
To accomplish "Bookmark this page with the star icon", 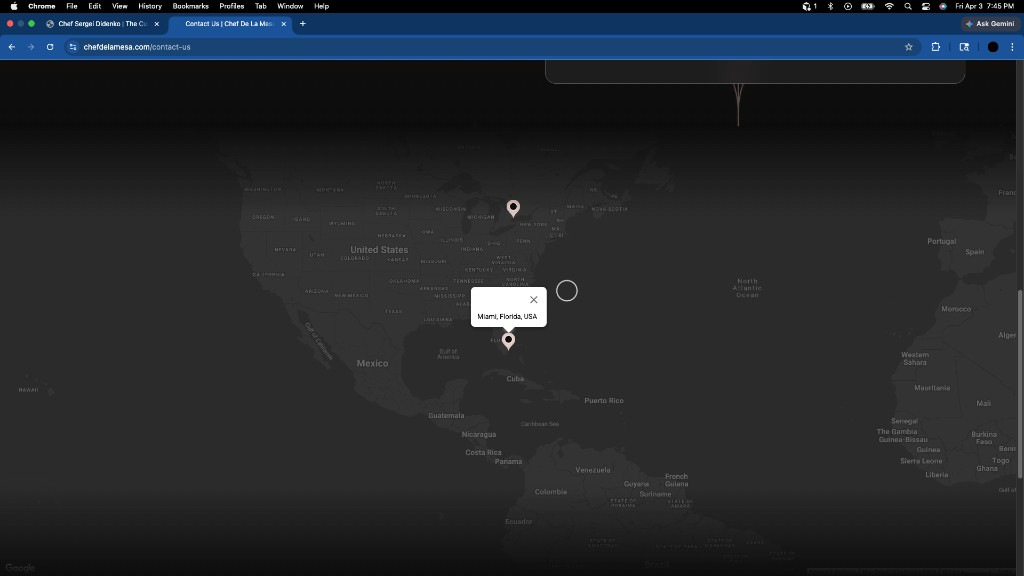I will pyautogui.click(x=908, y=47).
